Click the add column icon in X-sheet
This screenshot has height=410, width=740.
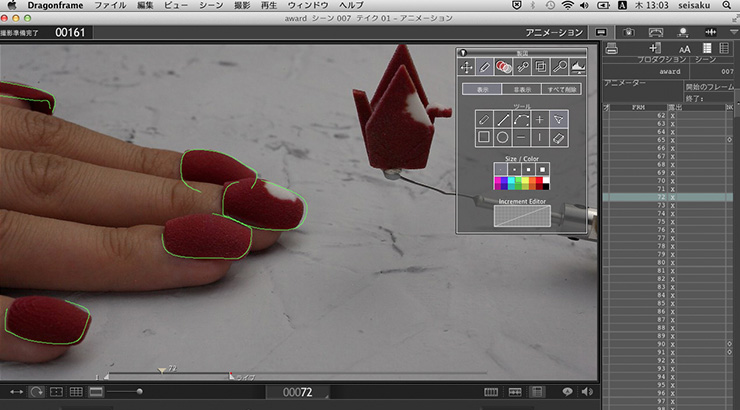point(655,48)
